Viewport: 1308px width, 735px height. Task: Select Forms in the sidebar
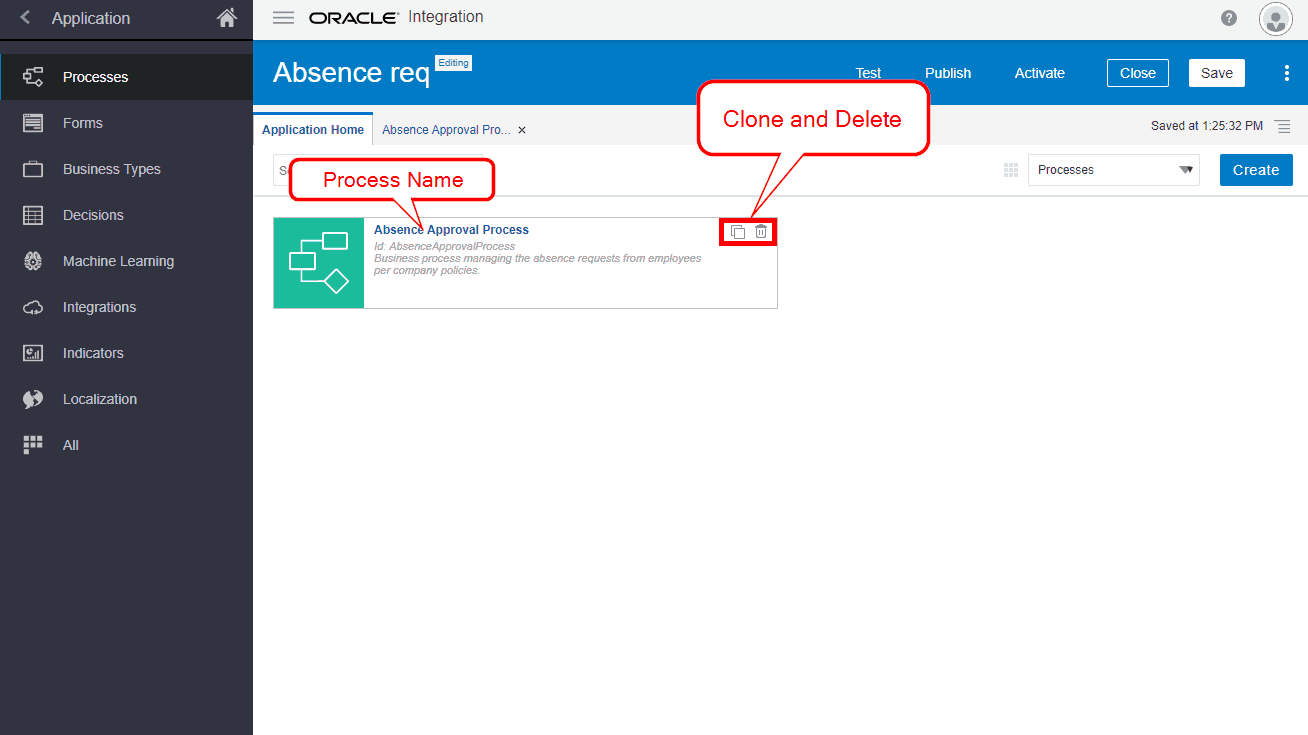point(82,123)
